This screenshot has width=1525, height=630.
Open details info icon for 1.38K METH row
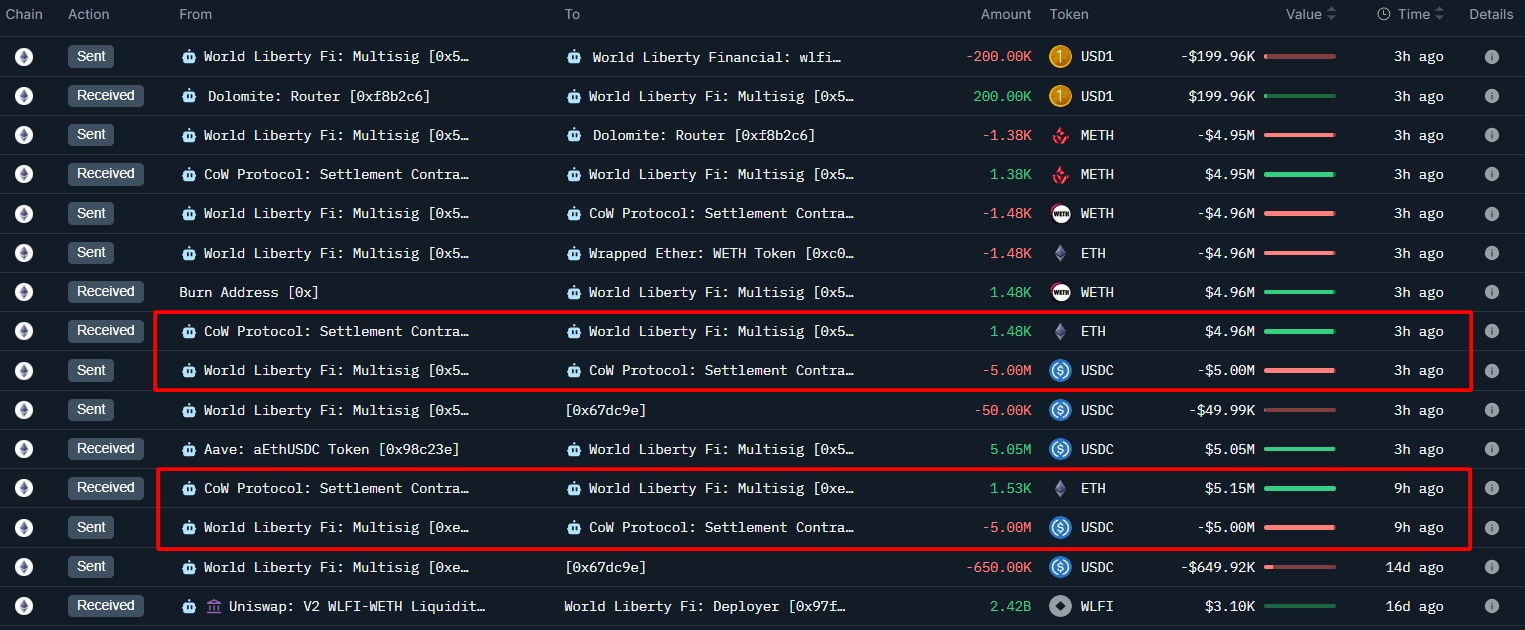1491,174
